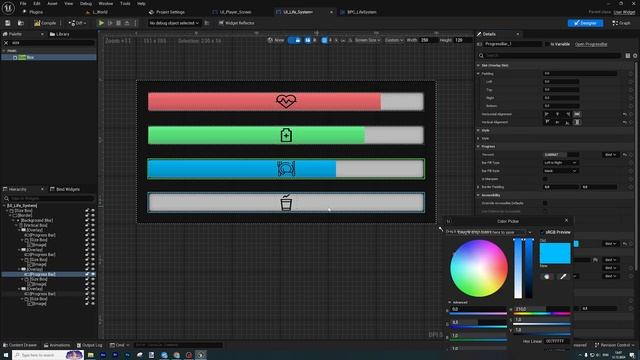Collapse the Padding section in Details
Image resolution: width=640 pixels, height=360 pixels.
478,73
